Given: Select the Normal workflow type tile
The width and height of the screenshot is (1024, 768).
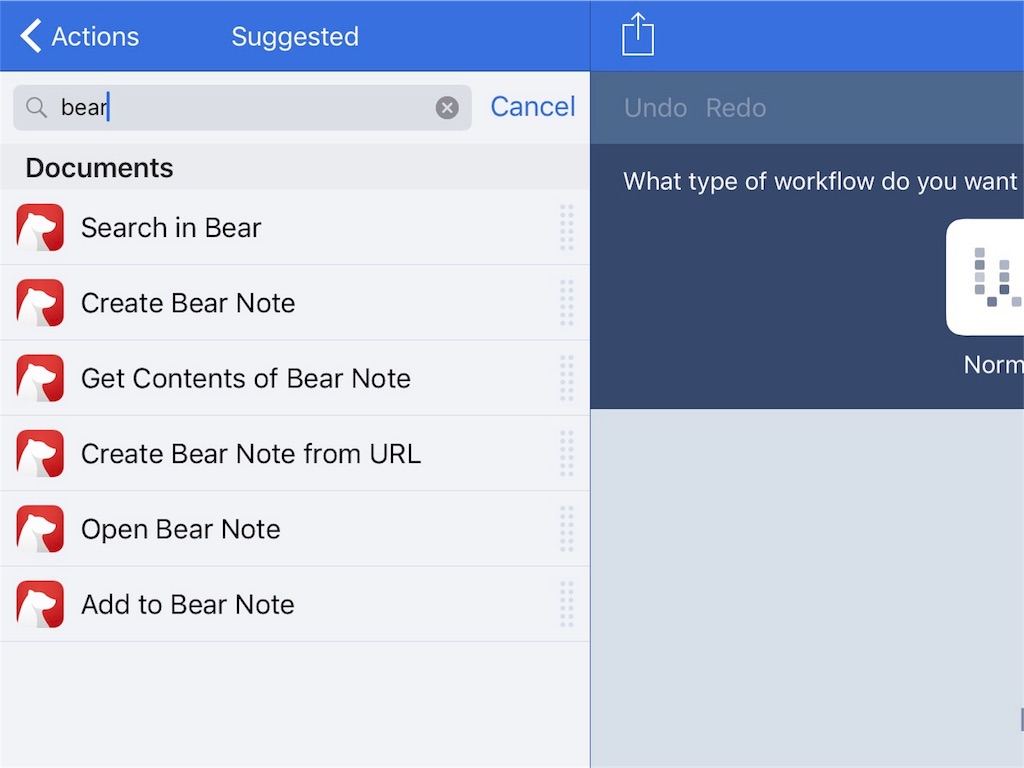Looking at the screenshot, I should click(x=990, y=278).
